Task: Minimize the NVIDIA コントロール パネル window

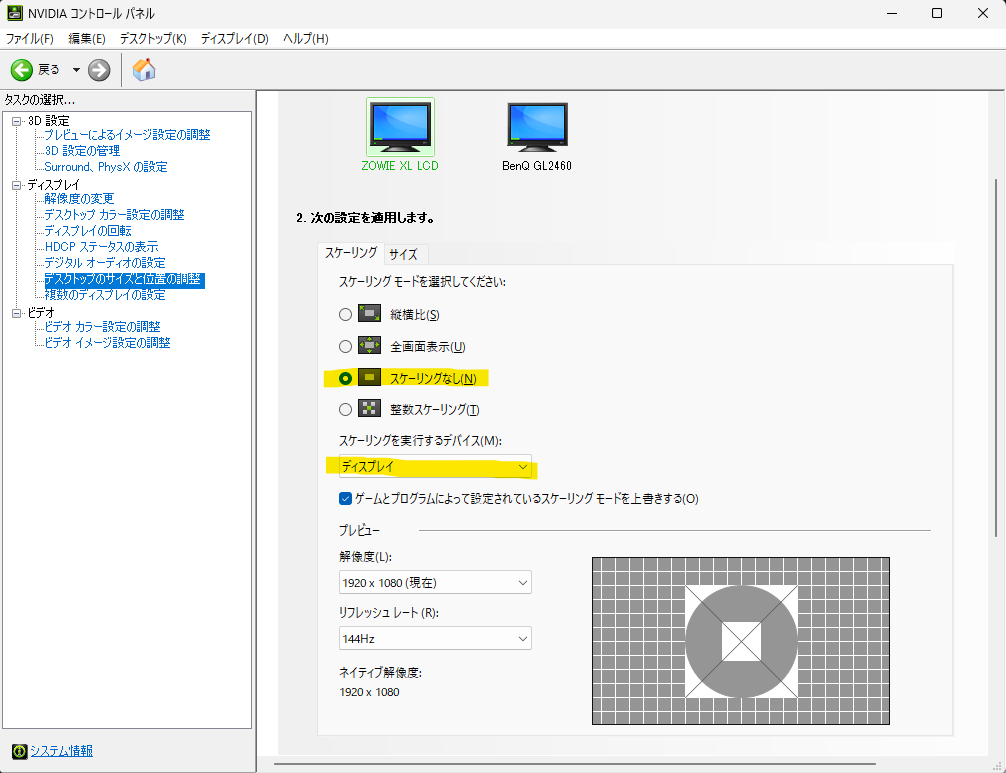Action: coord(892,13)
